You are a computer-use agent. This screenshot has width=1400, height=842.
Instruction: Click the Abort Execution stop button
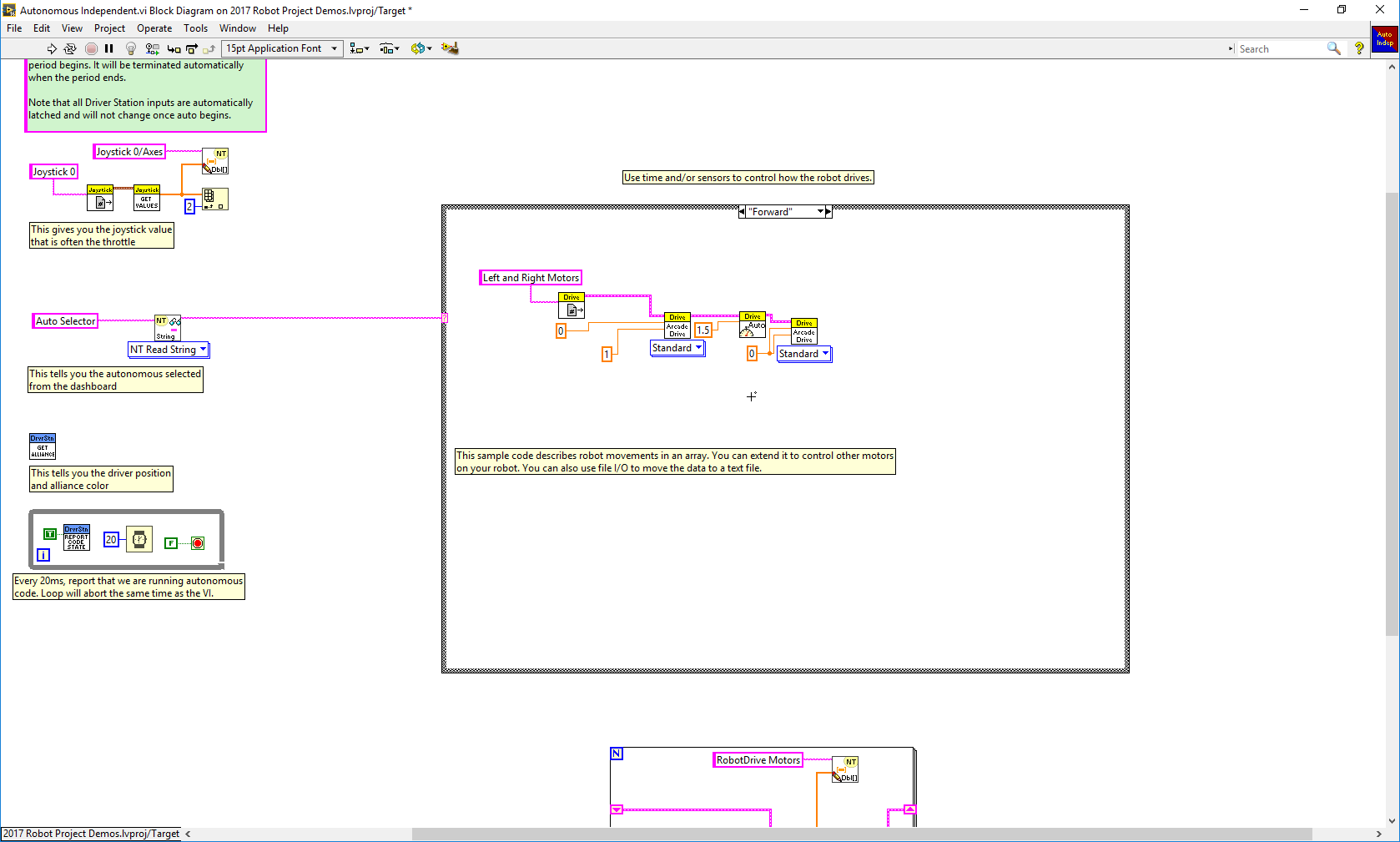[x=91, y=48]
